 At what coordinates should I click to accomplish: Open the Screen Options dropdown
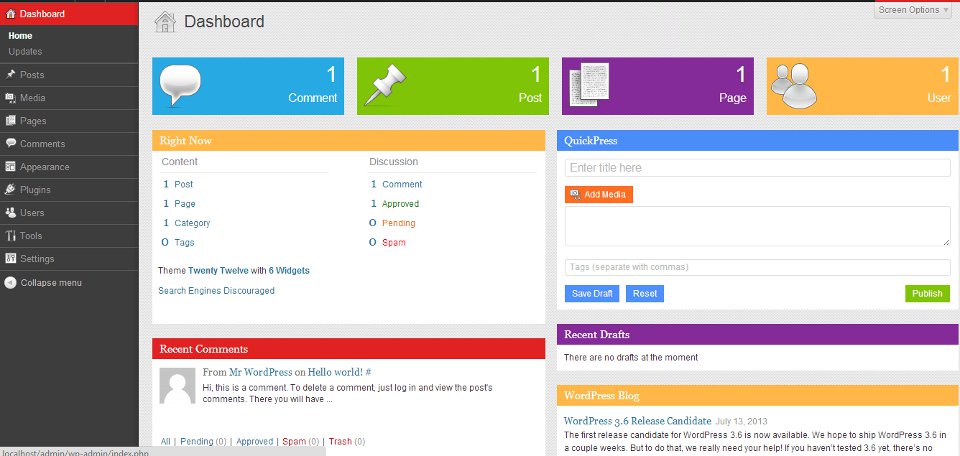point(915,10)
